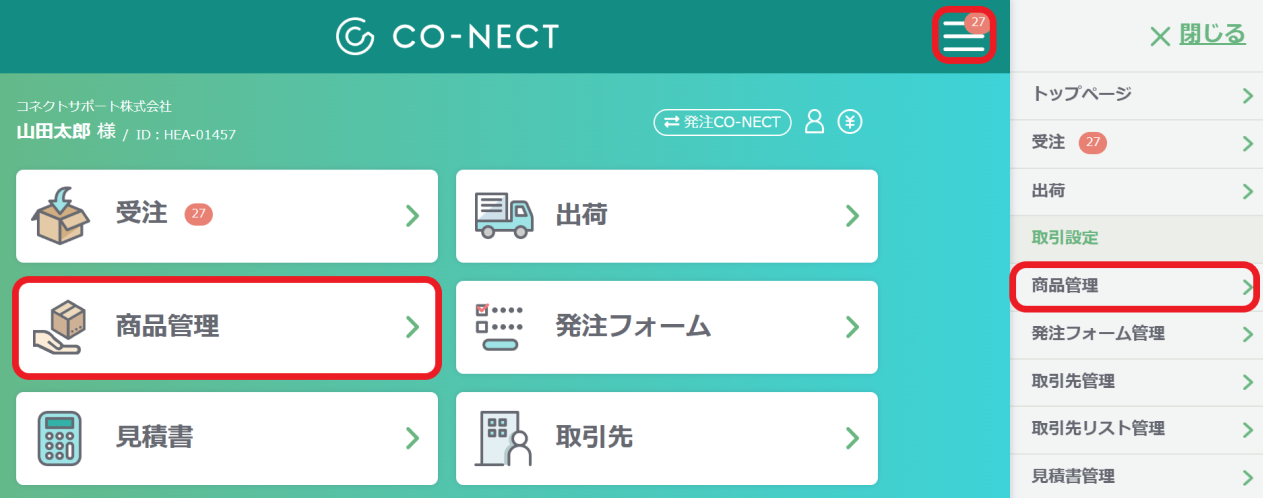Expand 見積書管理 sidebar chevron
The image size is (1263, 498).
[1247, 477]
